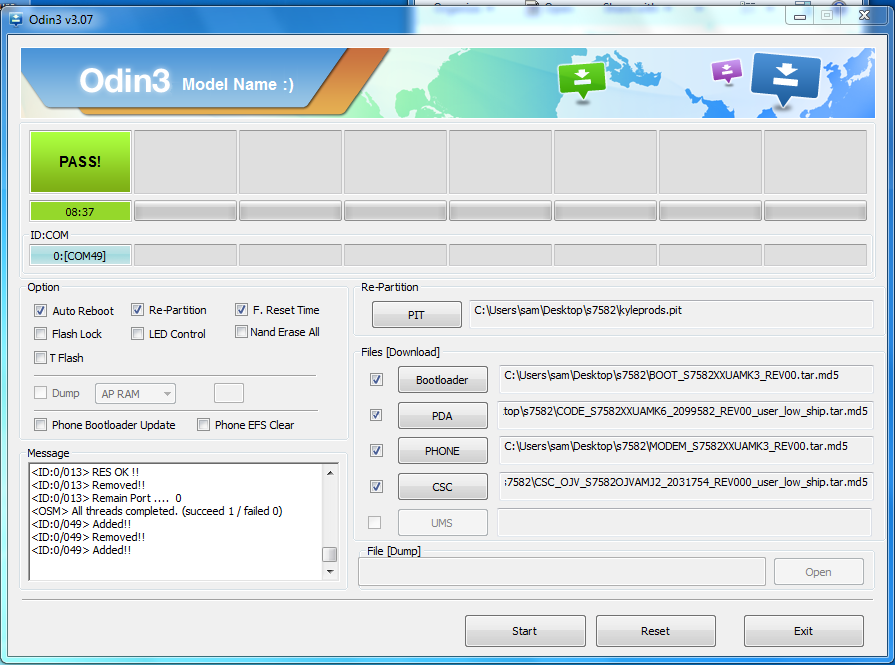Toggle F. Reset Time checkbox
Viewport: 895px width, 665px height.
(x=241, y=309)
